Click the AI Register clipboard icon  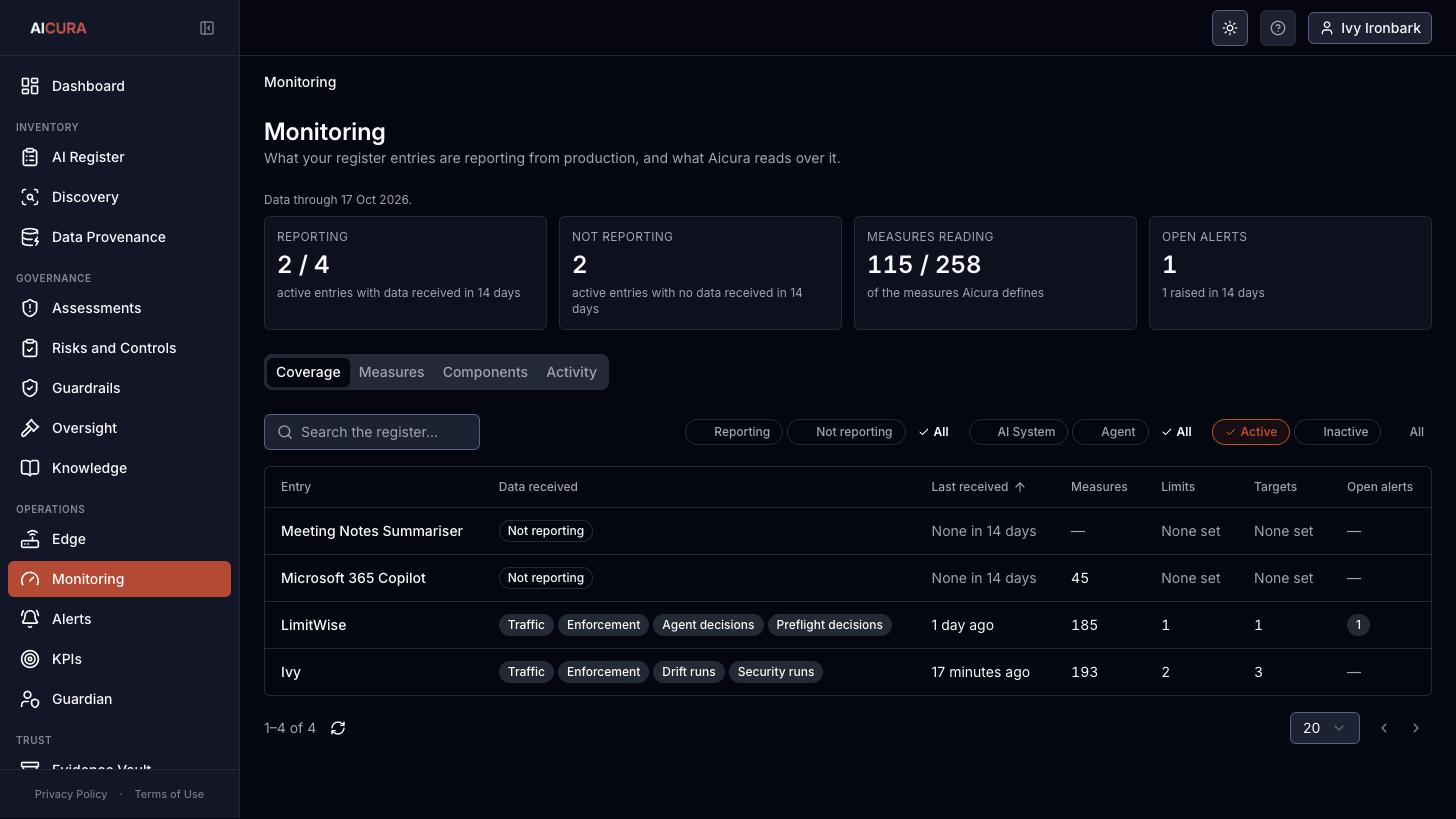[x=30, y=157]
